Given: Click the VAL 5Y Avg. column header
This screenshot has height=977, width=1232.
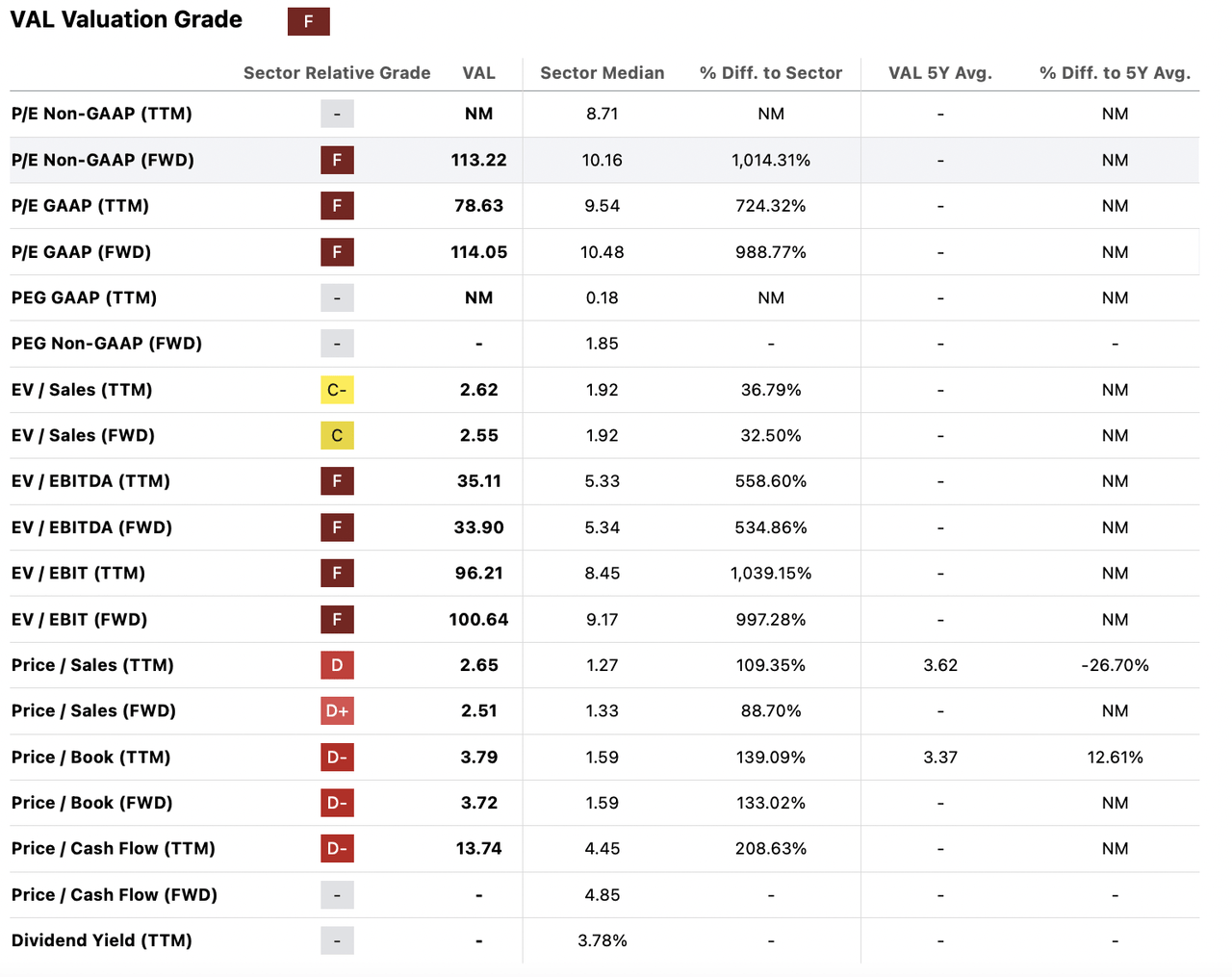Looking at the screenshot, I should click(940, 73).
